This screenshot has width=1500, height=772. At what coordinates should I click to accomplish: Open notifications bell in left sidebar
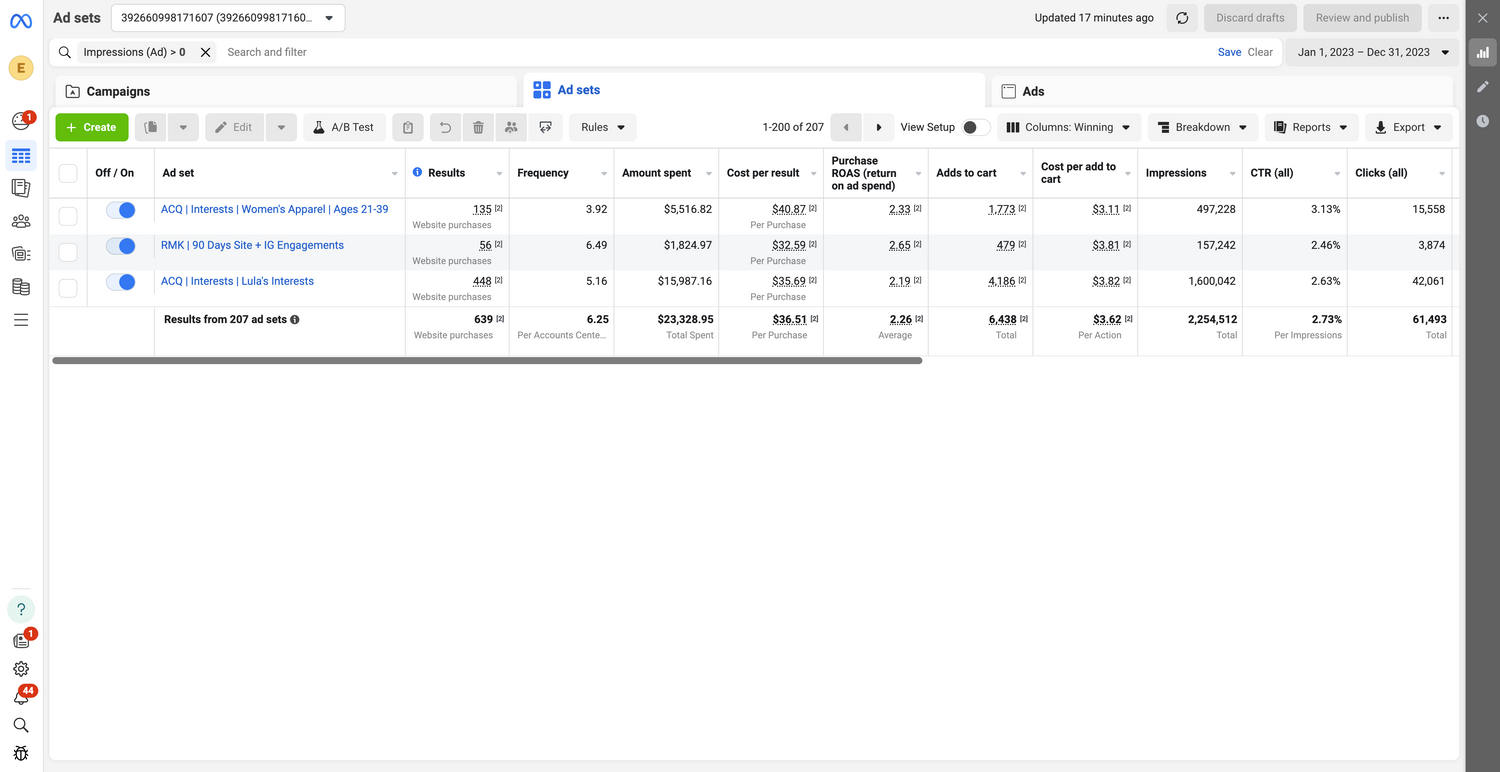click(x=21, y=697)
